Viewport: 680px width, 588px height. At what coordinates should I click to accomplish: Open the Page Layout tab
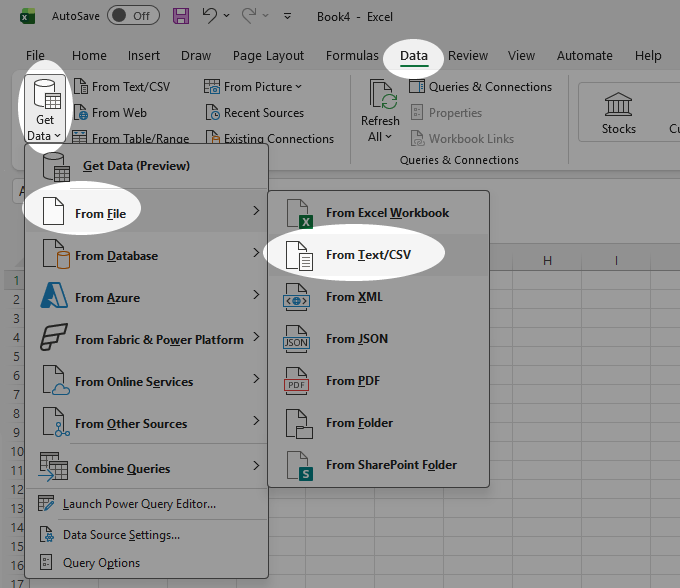(x=268, y=56)
